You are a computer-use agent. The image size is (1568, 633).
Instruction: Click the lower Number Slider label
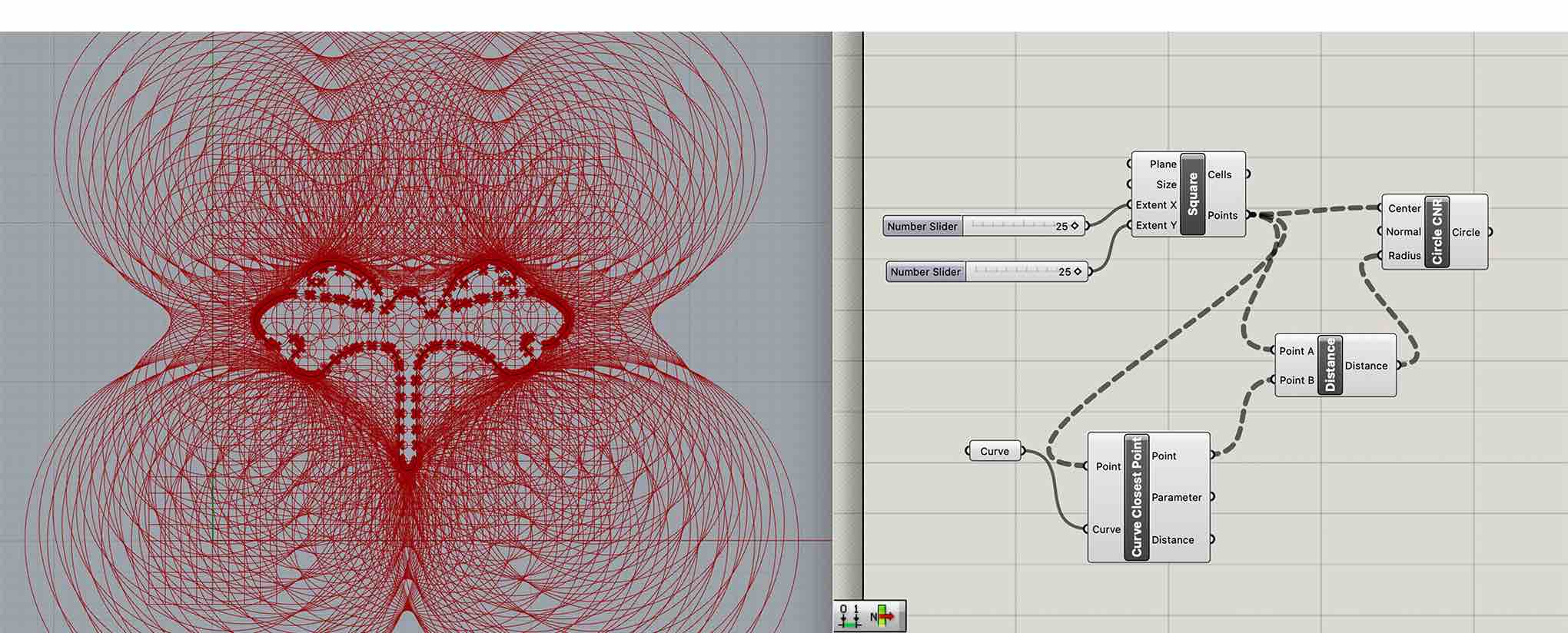(x=925, y=272)
